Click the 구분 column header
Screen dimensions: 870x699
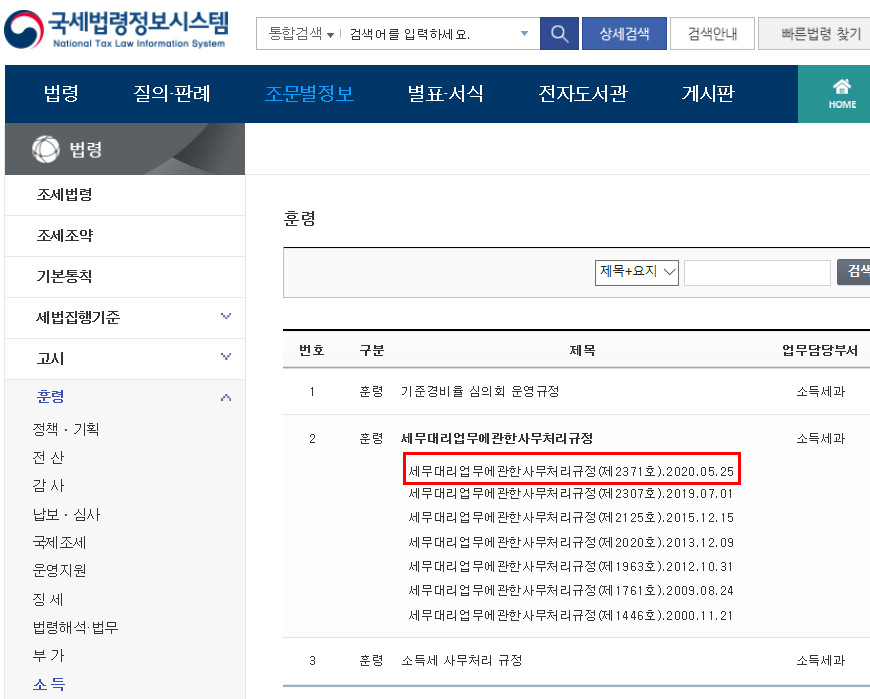371,351
